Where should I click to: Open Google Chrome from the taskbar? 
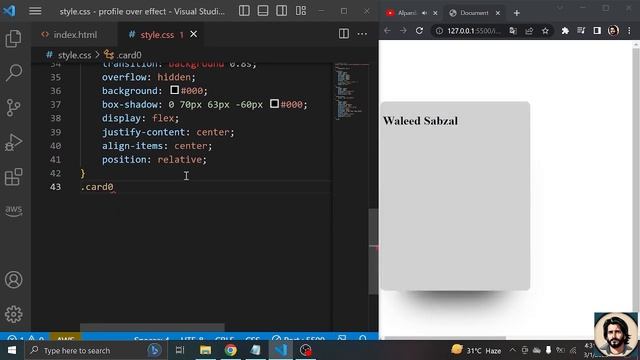point(231,350)
